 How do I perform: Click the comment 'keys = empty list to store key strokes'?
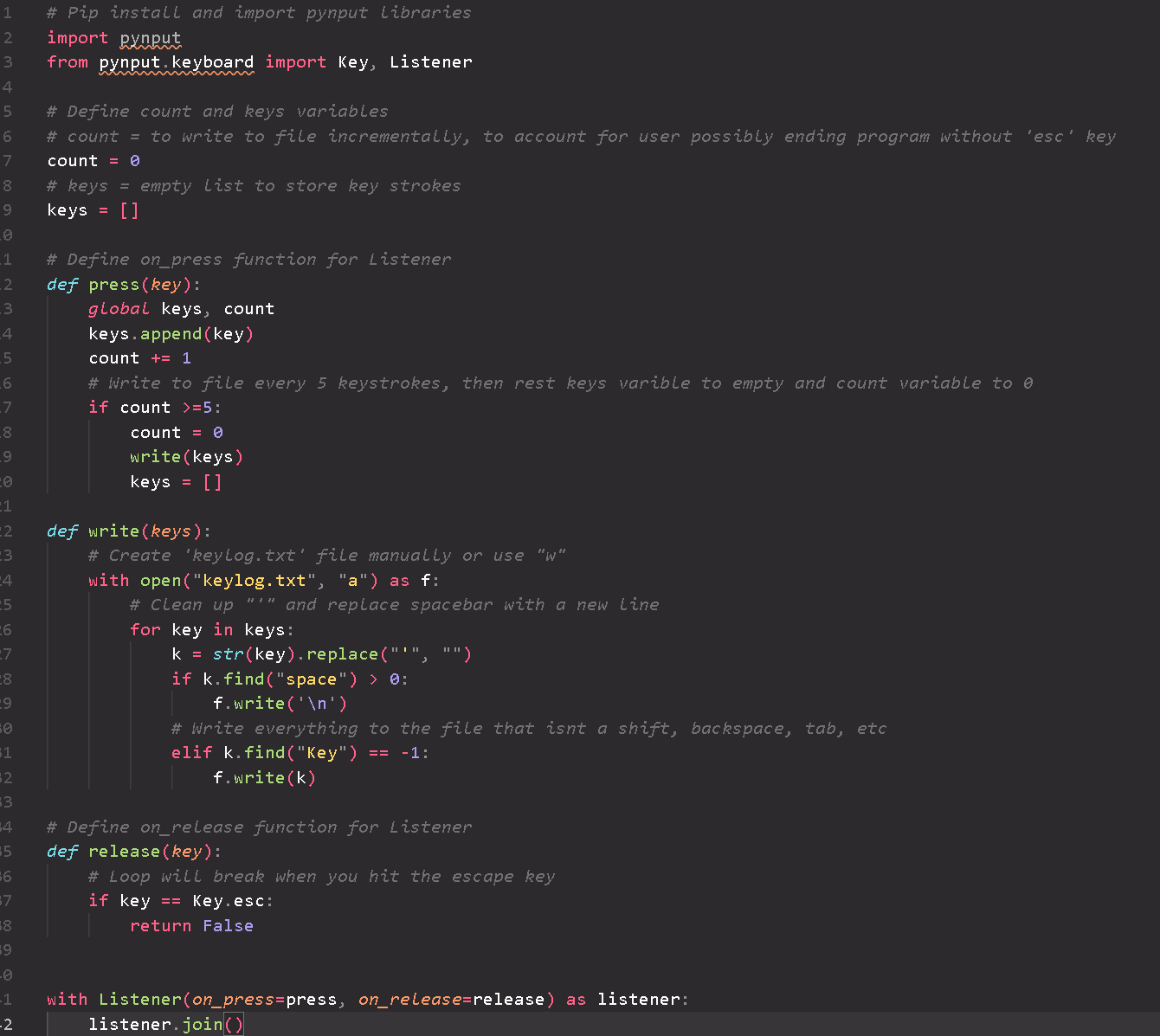coord(254,186)
